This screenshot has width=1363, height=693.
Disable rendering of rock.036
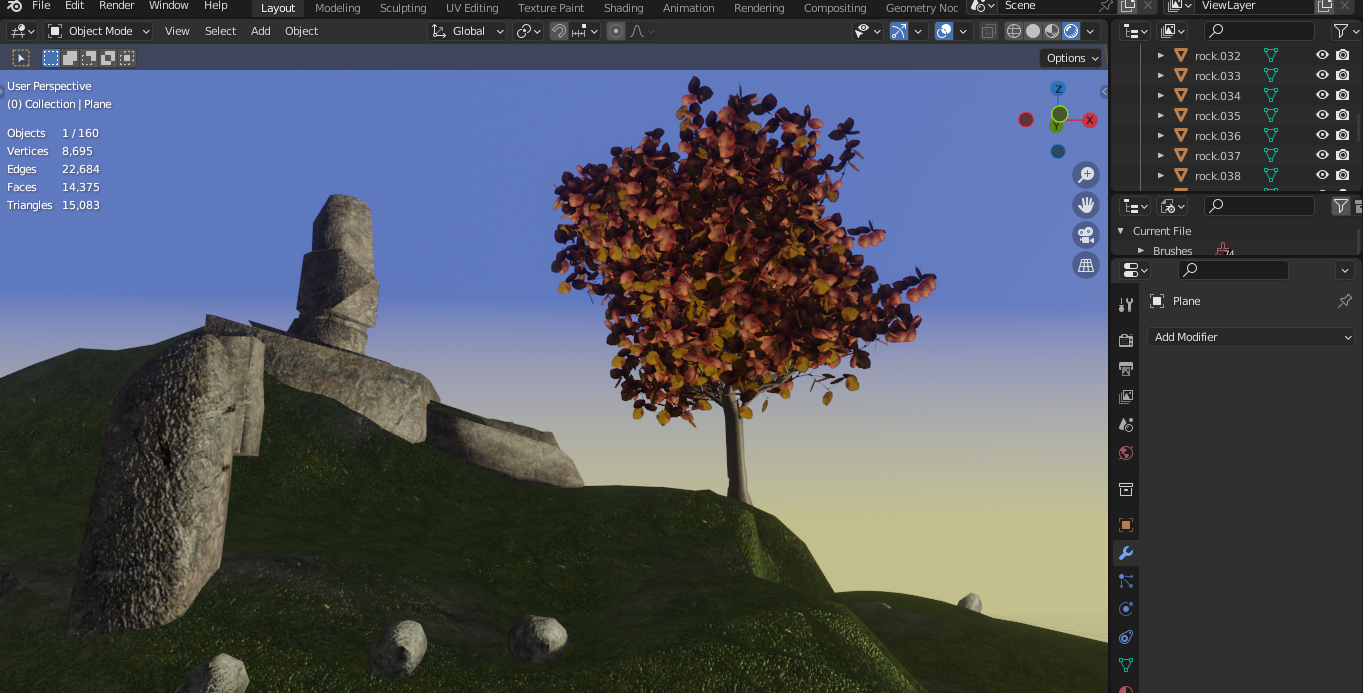point(1343,136)
